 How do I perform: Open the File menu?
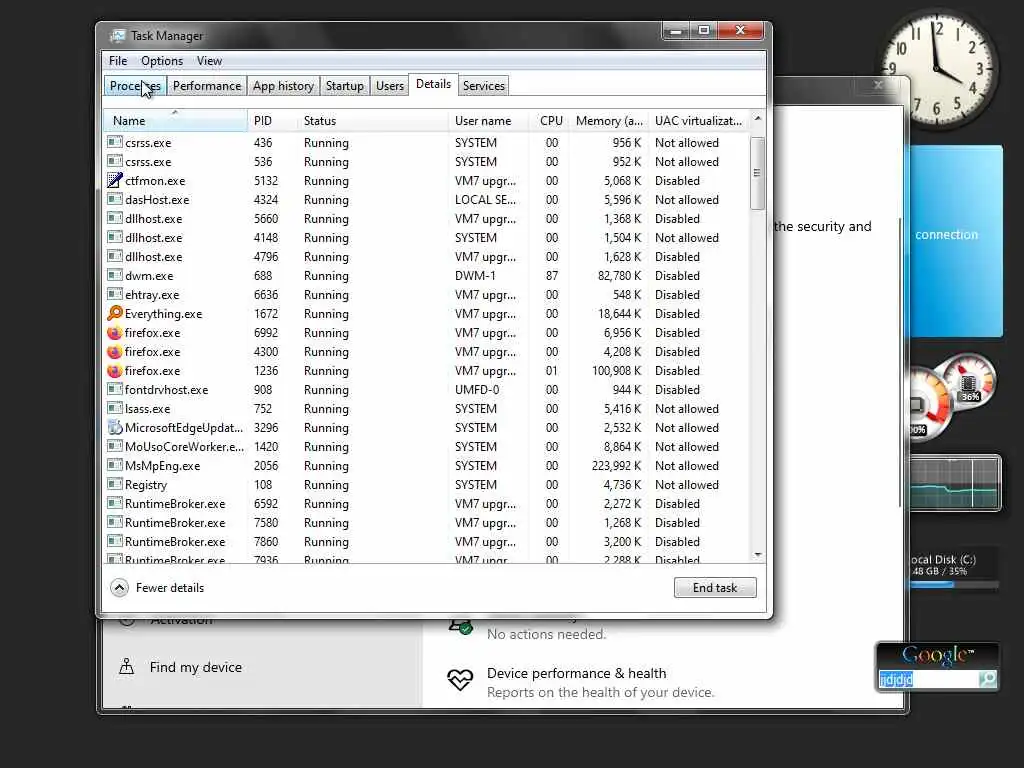118,61
